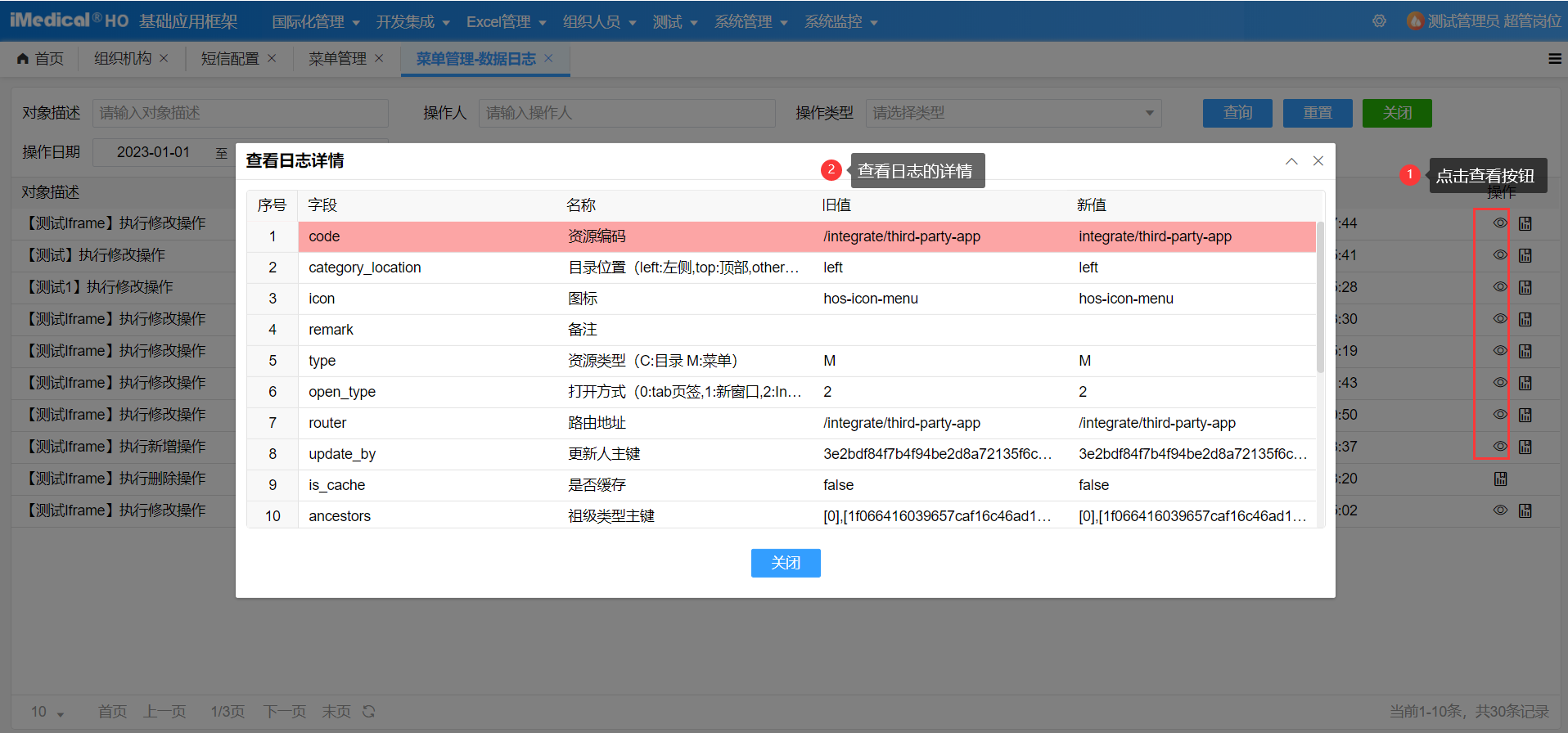Screen dimensions: 1568x733
Task: Click the 'is_cache' field cell
Action: 336,485
